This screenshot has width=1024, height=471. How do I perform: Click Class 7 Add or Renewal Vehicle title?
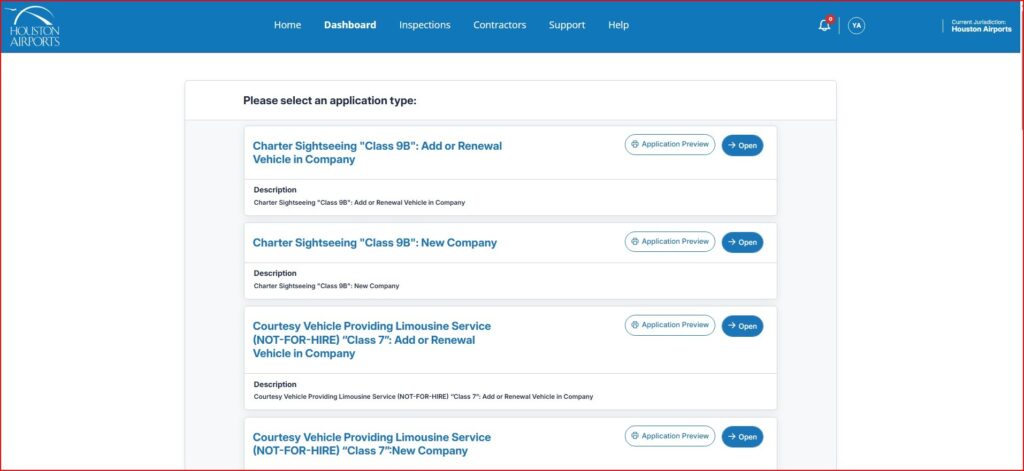click(x=371, y=340)
